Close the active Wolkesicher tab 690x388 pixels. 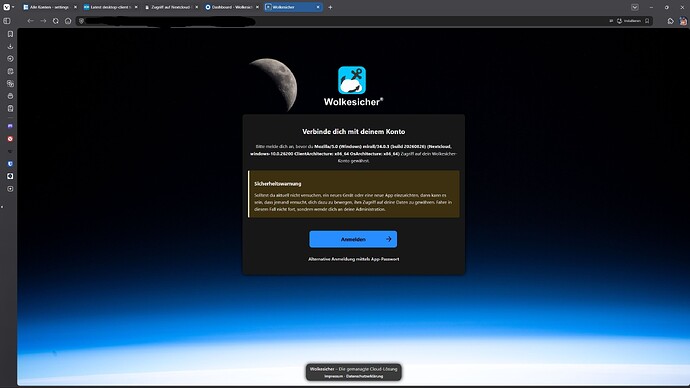tap(318, 7)
